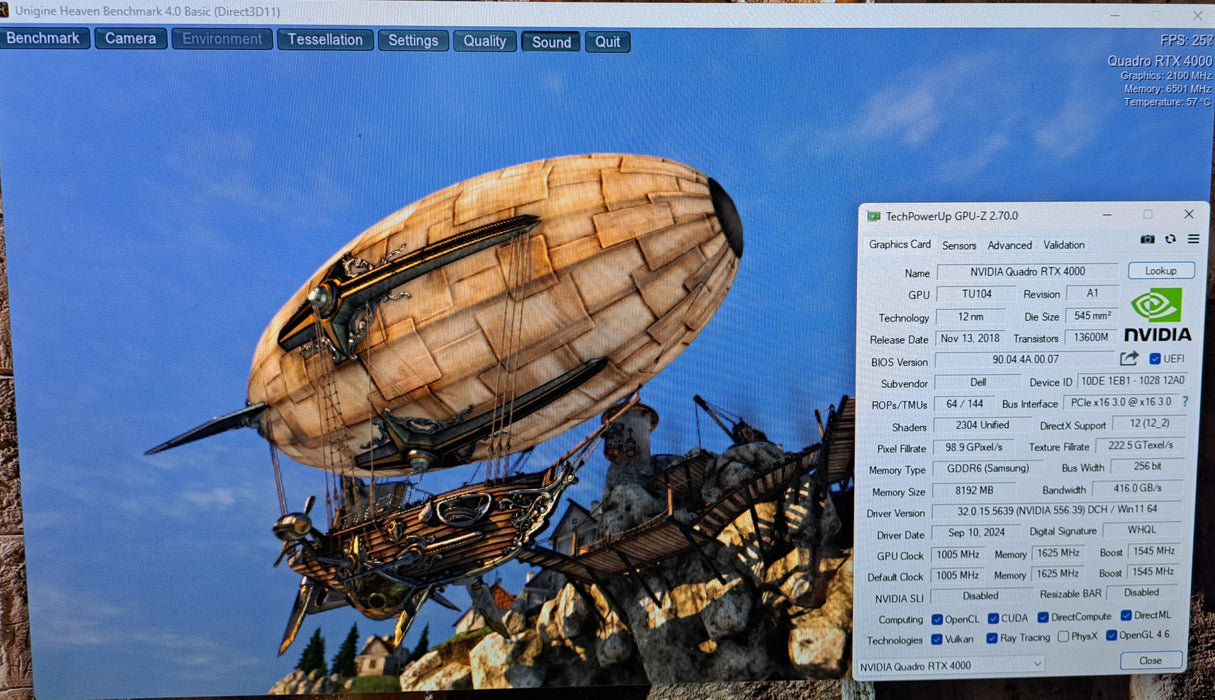Click the Driver Version field
Image resolution: width=1215 pixels, height=700 pixels.
point(1056,512)
